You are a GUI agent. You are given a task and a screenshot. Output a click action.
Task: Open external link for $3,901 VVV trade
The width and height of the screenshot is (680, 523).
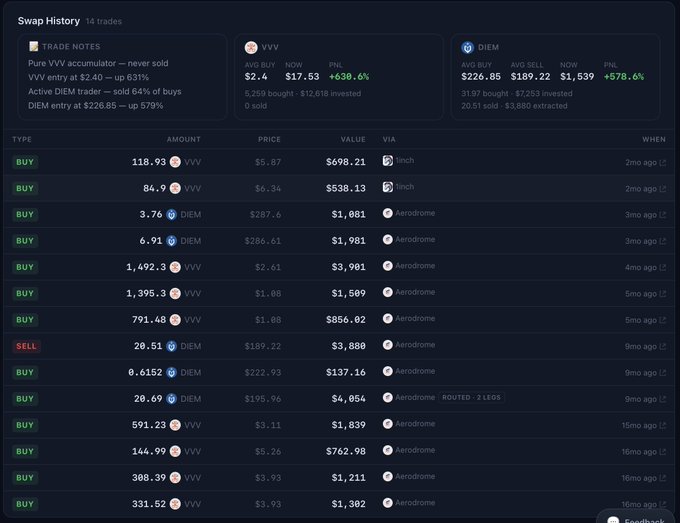coord(663,268)
